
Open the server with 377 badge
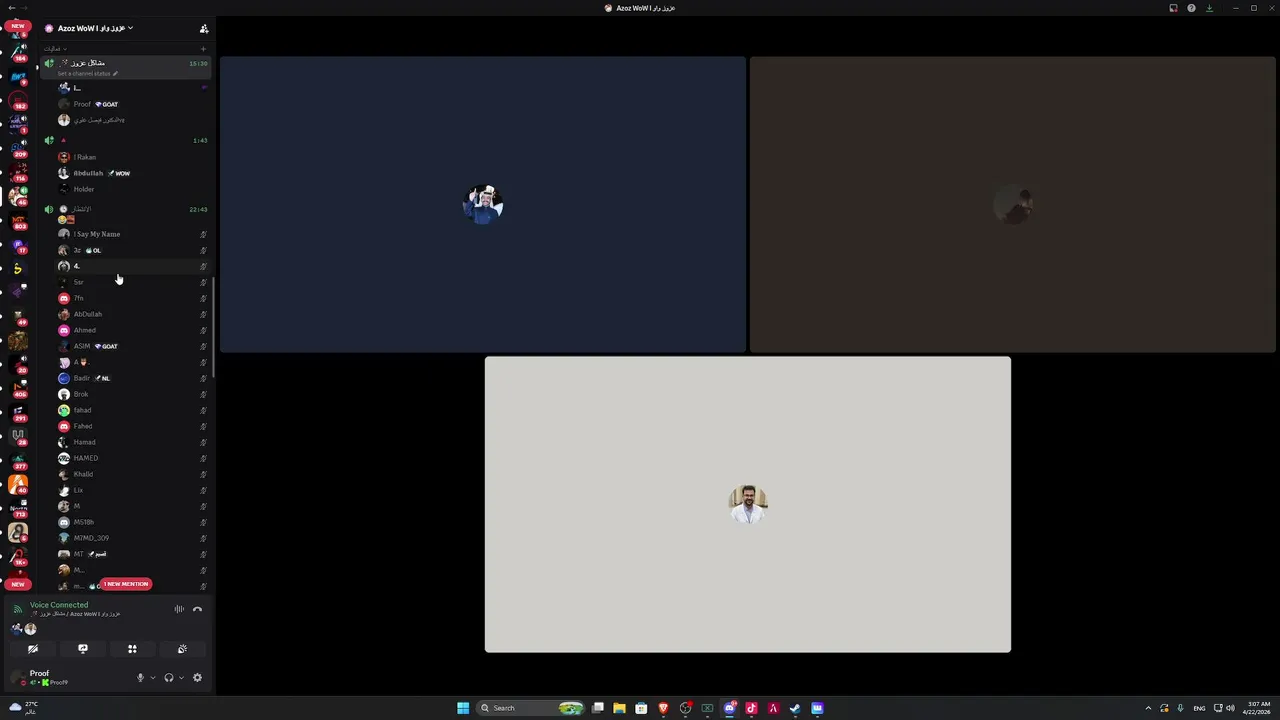coord(18,460)
